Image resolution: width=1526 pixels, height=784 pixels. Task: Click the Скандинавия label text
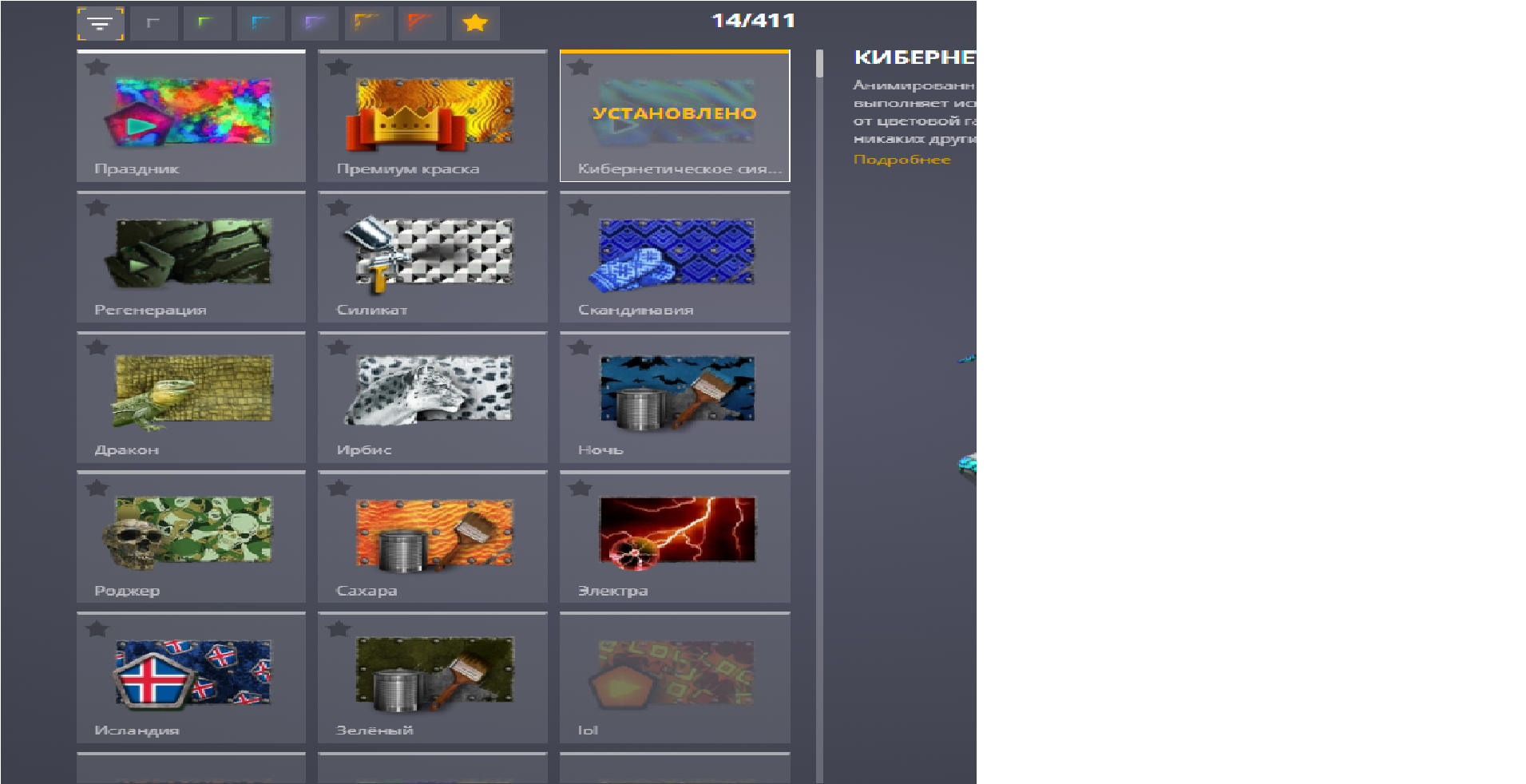point(636,310)
